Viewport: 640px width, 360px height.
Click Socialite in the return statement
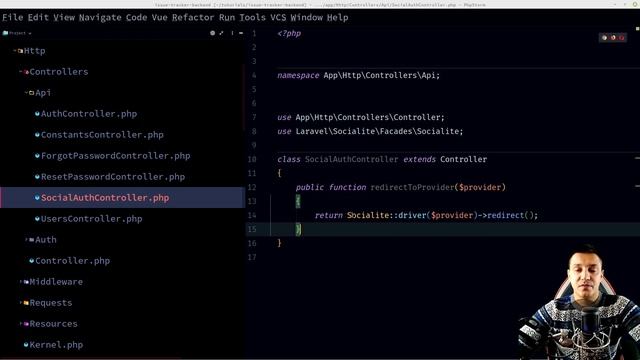coord(368,215)
